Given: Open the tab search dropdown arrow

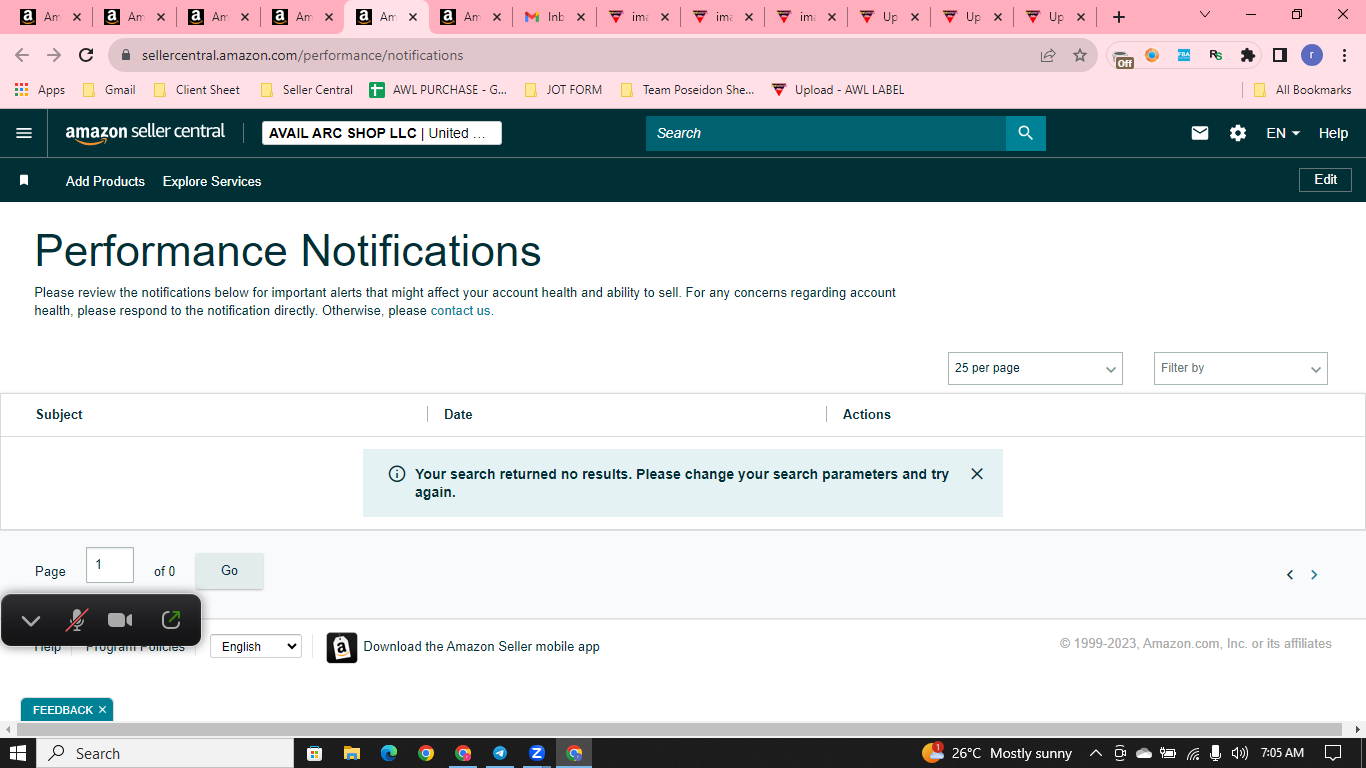Looking at the screenshot, I should point(1205,15).
